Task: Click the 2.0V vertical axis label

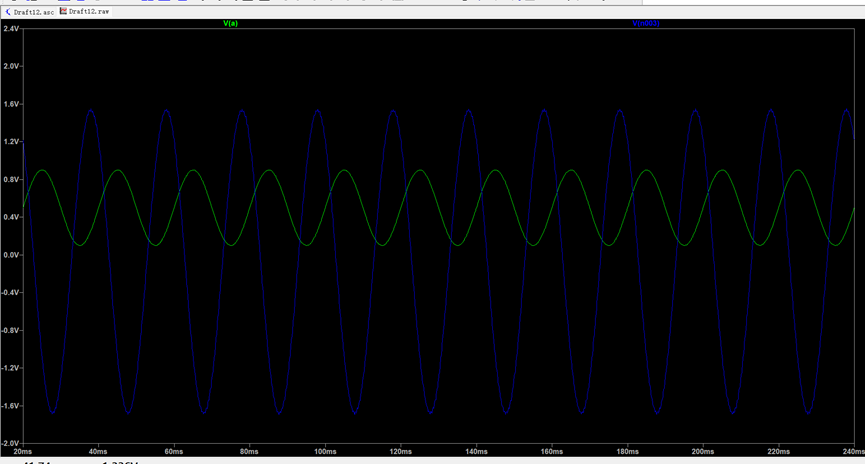Action: coord(11,66)
